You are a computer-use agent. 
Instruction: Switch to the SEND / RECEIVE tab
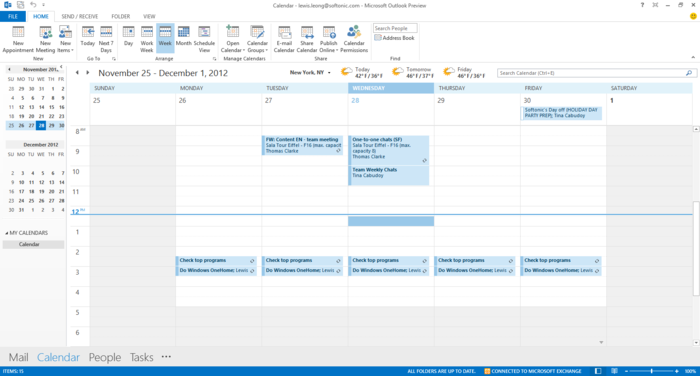point(79,17)
